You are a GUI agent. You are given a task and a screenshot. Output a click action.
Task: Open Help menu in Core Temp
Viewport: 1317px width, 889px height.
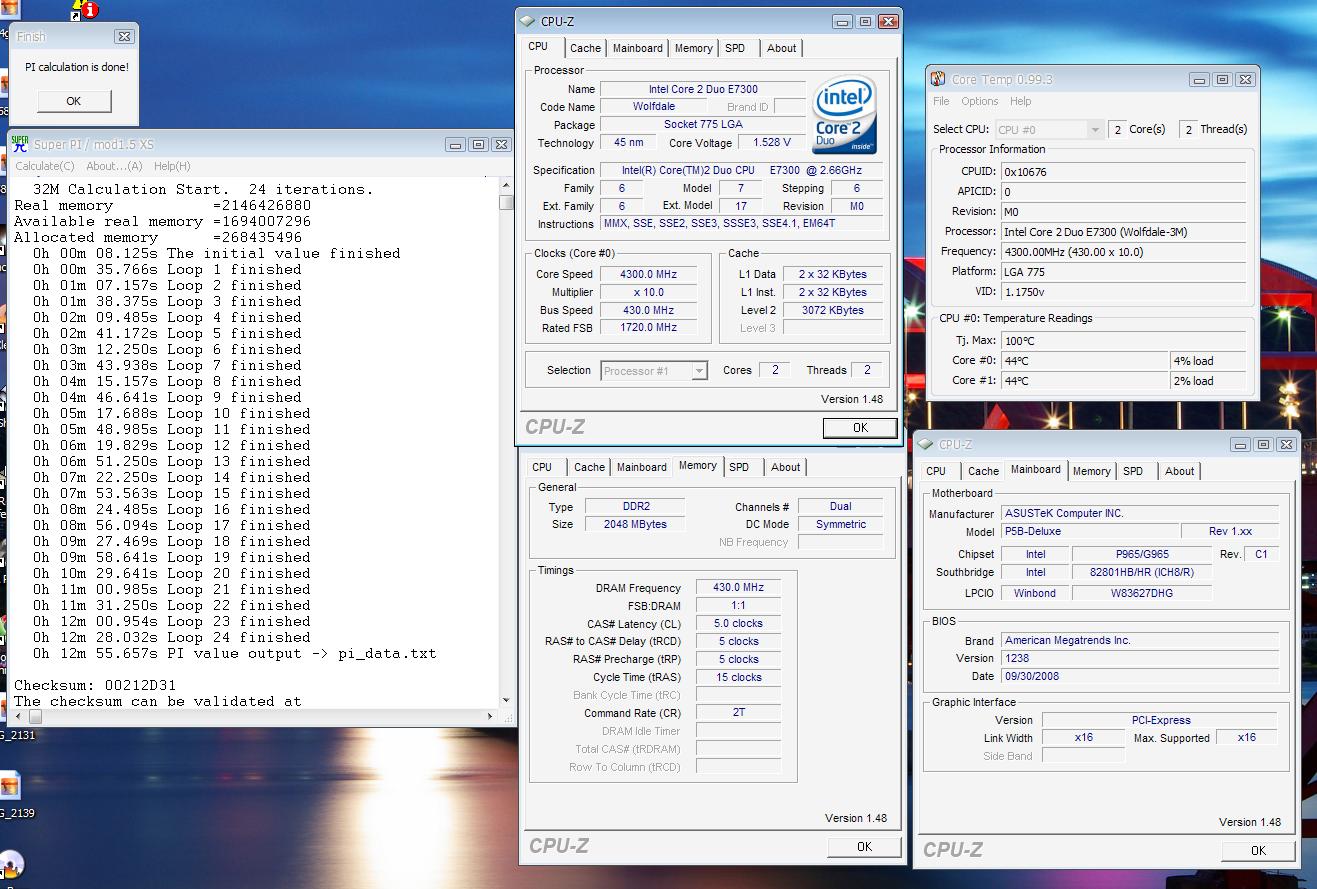[x=1021, y=101]
